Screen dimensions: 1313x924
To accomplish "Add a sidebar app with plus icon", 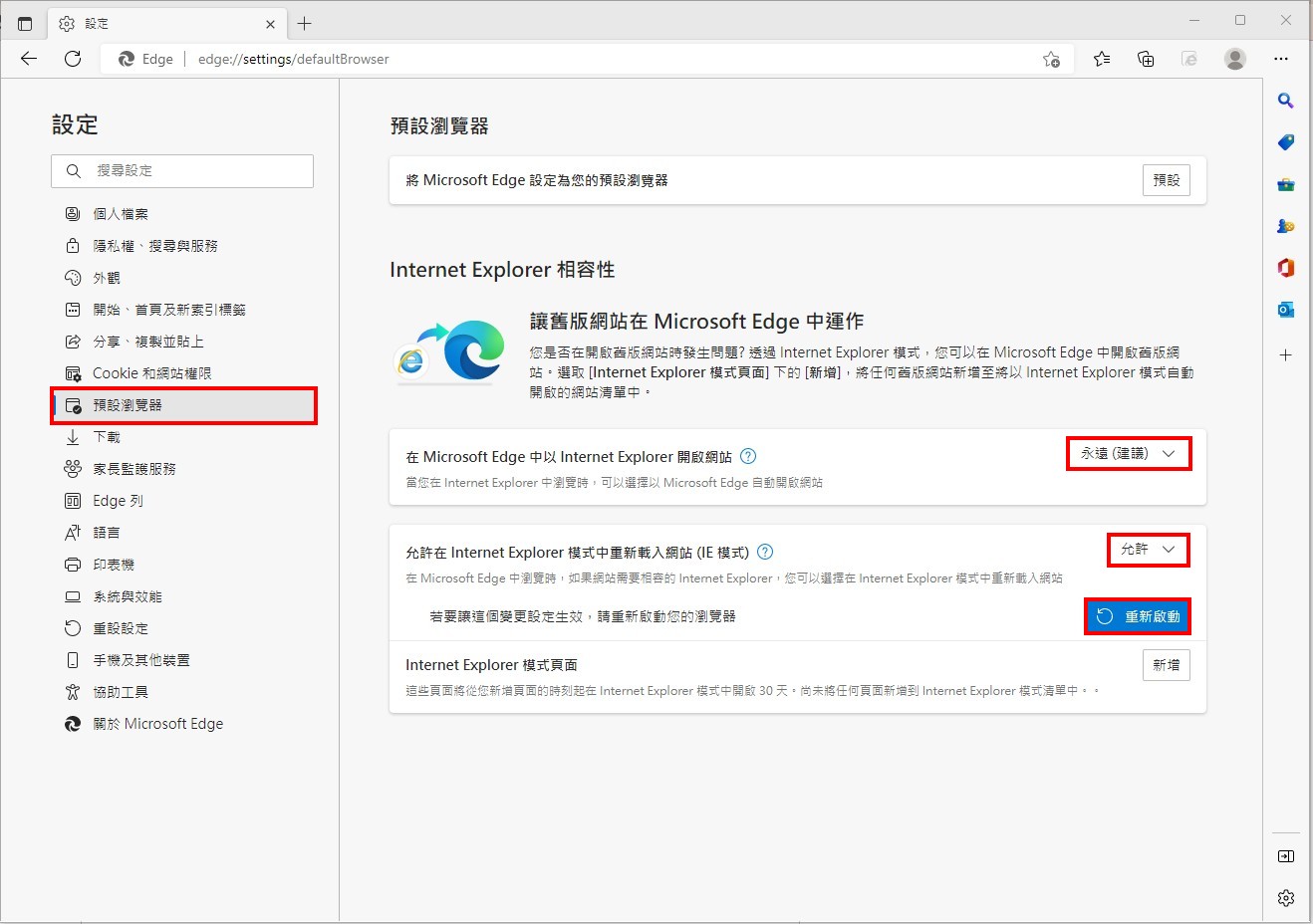I will (1286, 354).
